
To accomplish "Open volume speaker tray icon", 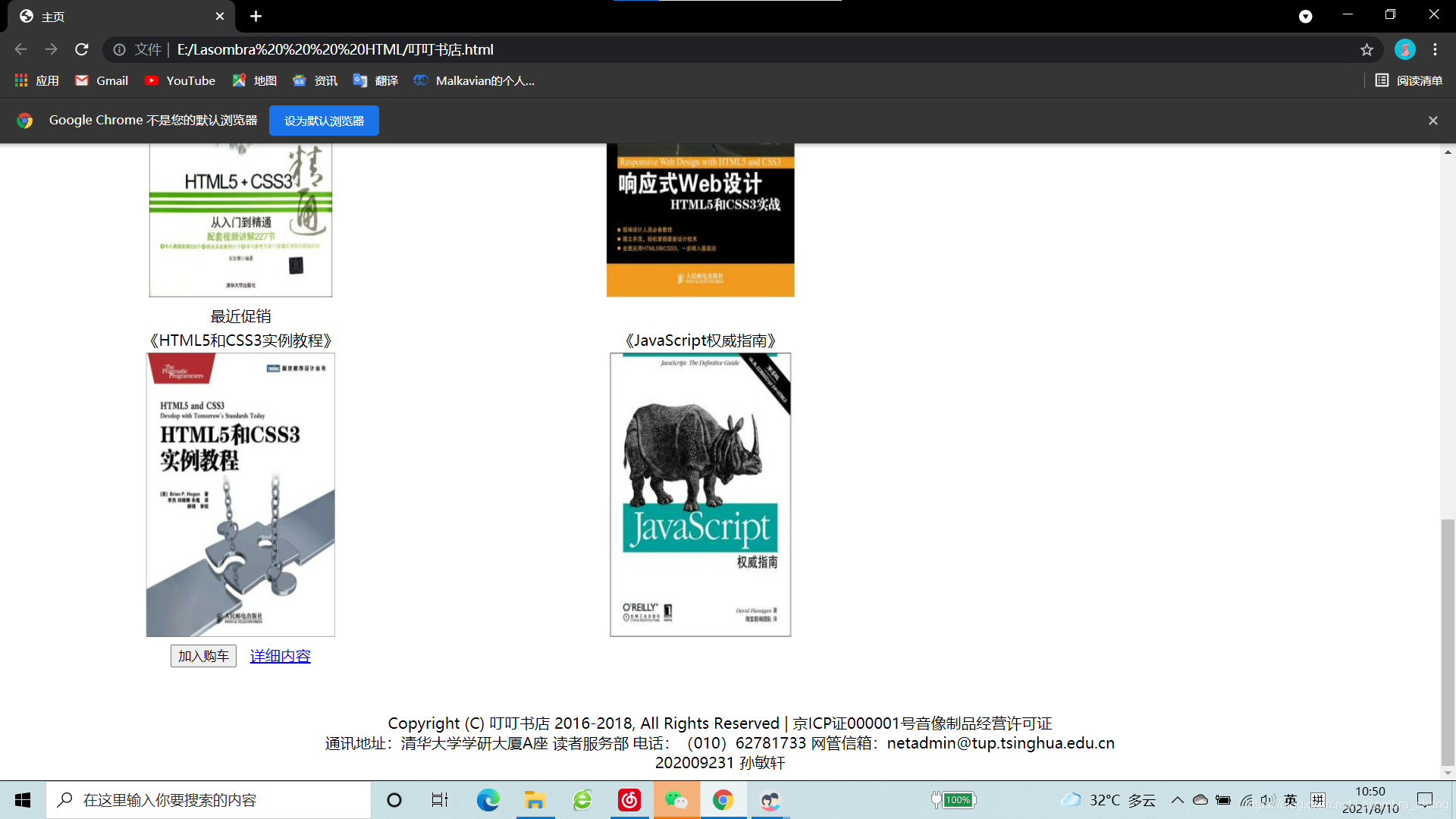I will tap(1268, 800).
